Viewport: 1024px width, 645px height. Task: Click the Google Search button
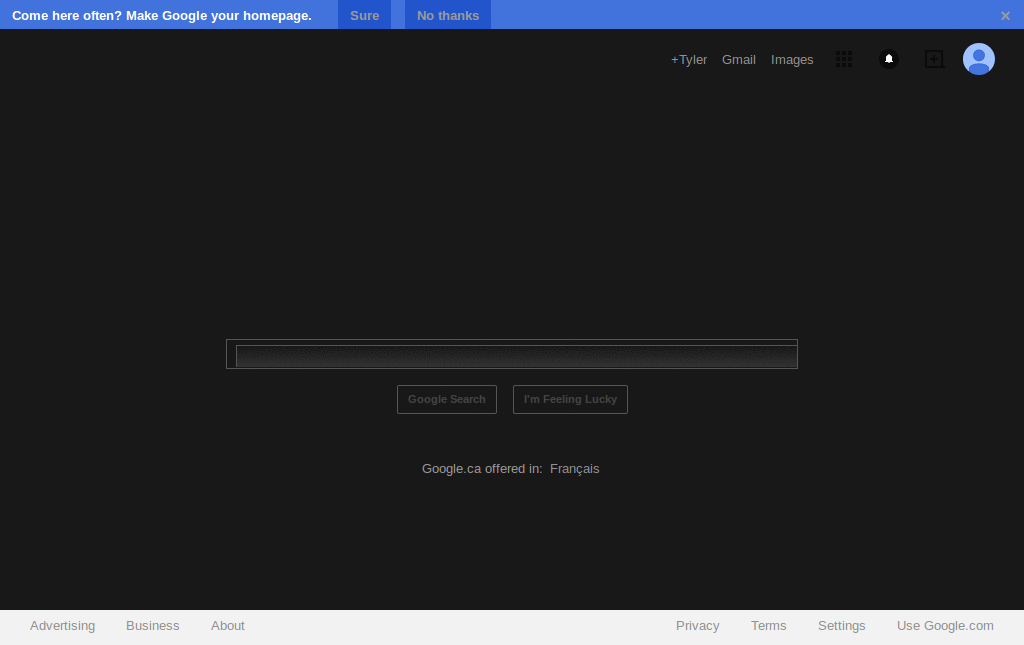[447, 400]
